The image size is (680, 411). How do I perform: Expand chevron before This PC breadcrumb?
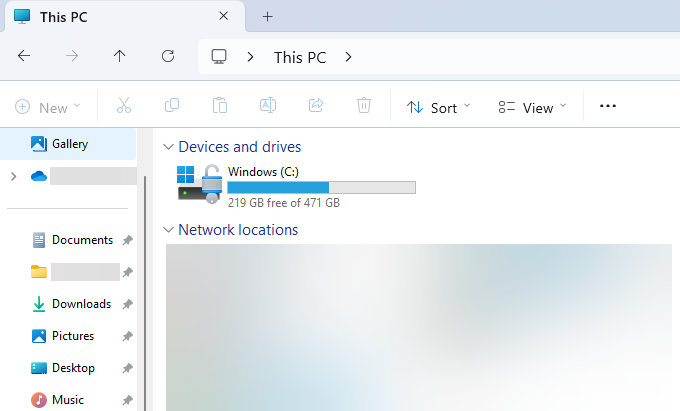(x=250, y=57)
